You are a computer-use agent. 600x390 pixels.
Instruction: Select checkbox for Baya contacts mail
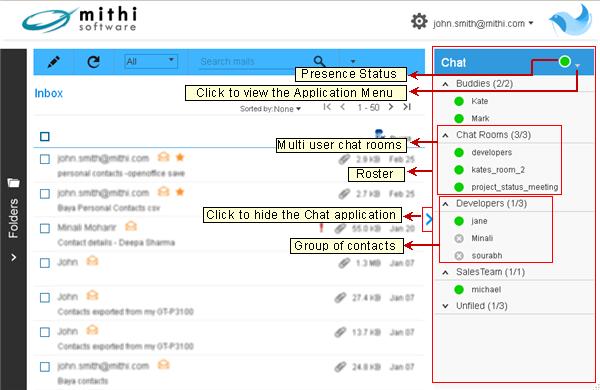[x=45, y=367]
